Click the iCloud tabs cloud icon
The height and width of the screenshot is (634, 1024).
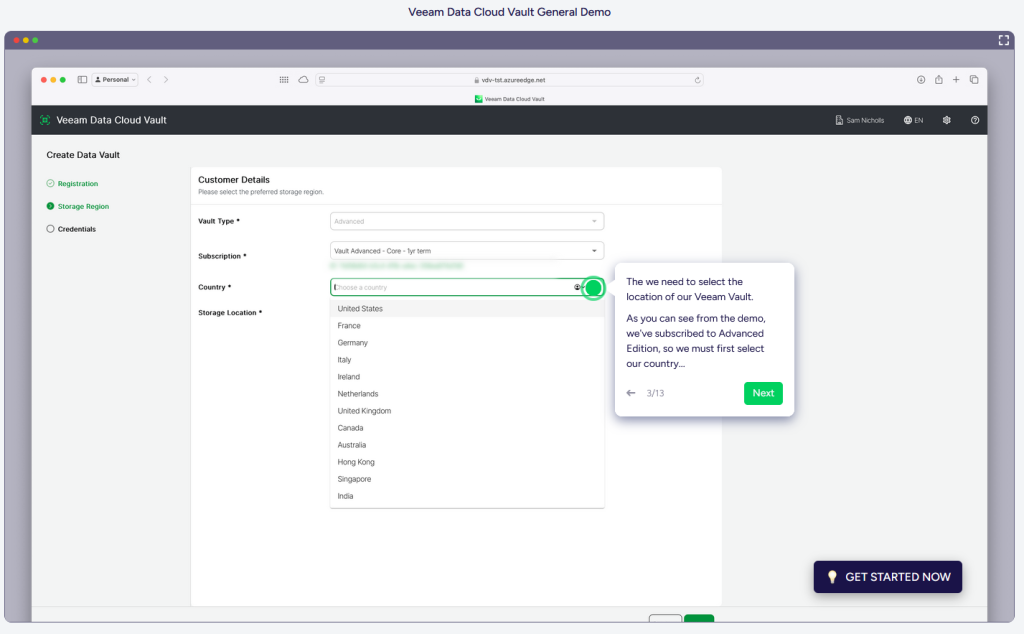tap(304, 80)
